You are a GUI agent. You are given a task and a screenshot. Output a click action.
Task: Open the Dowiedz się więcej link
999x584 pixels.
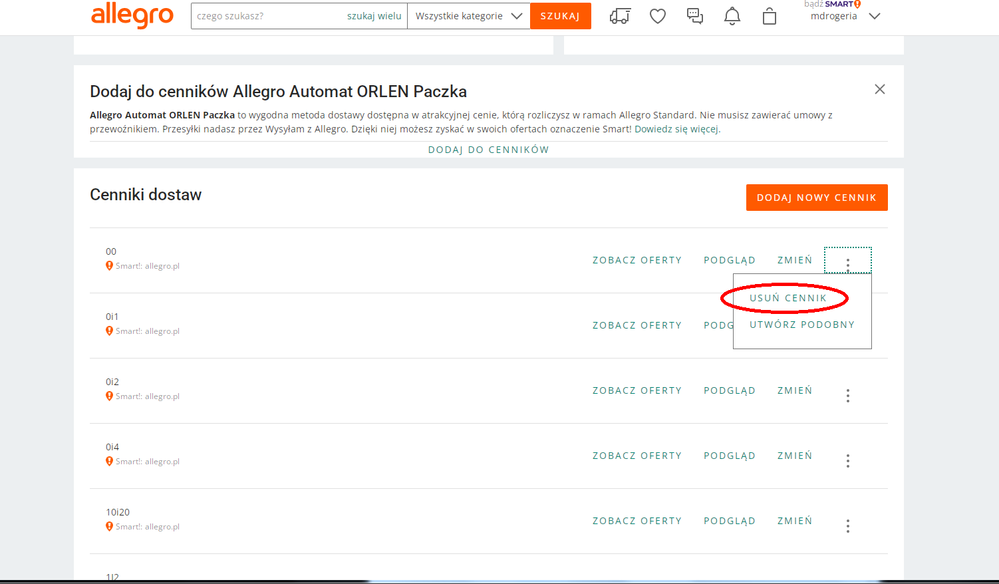[677, 129]
